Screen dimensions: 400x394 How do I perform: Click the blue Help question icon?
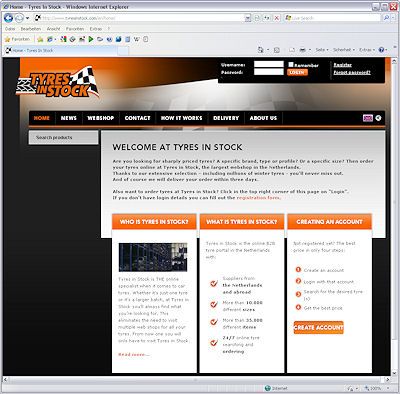coord(381,50)
